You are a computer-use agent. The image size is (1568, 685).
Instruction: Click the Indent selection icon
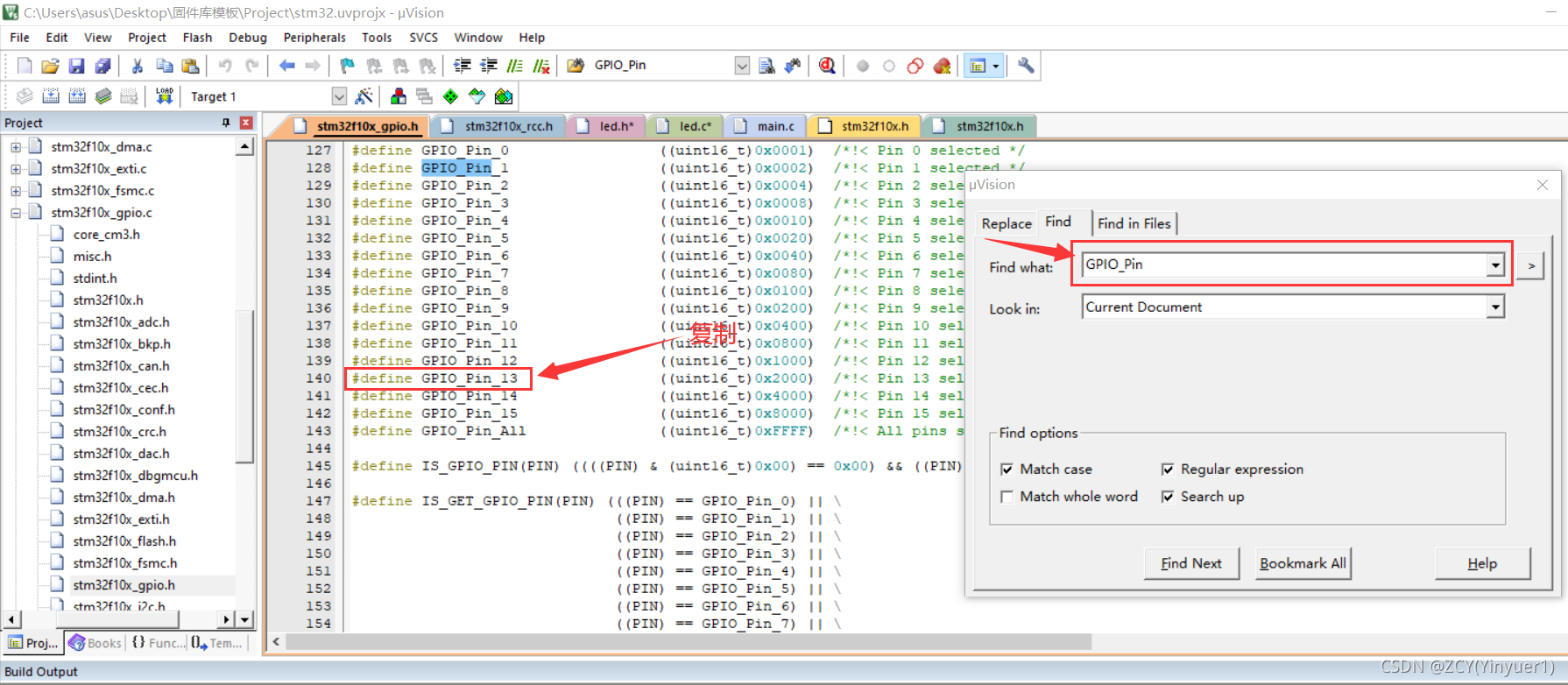(x=463, y=66)
